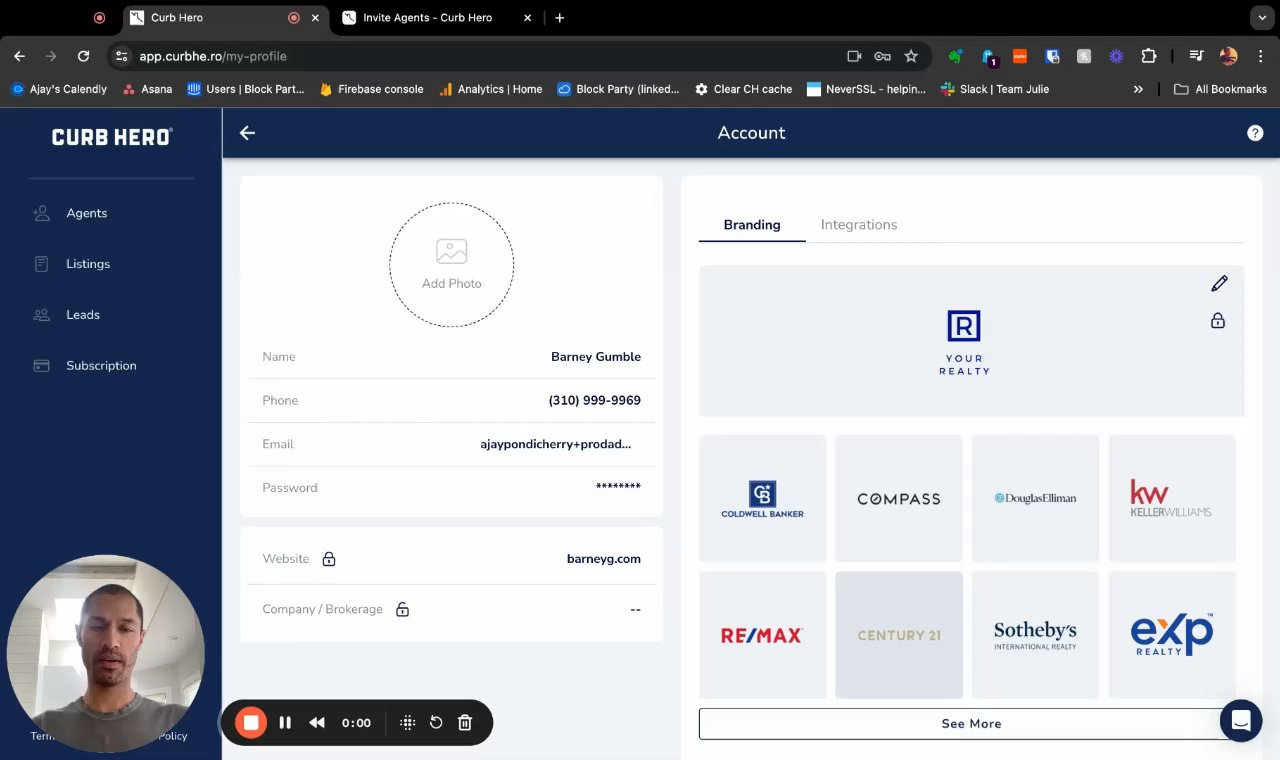The width and height of the screenshot is (1280, 760).
Task: Open the help question mark icon
Action: (1255, 133)
